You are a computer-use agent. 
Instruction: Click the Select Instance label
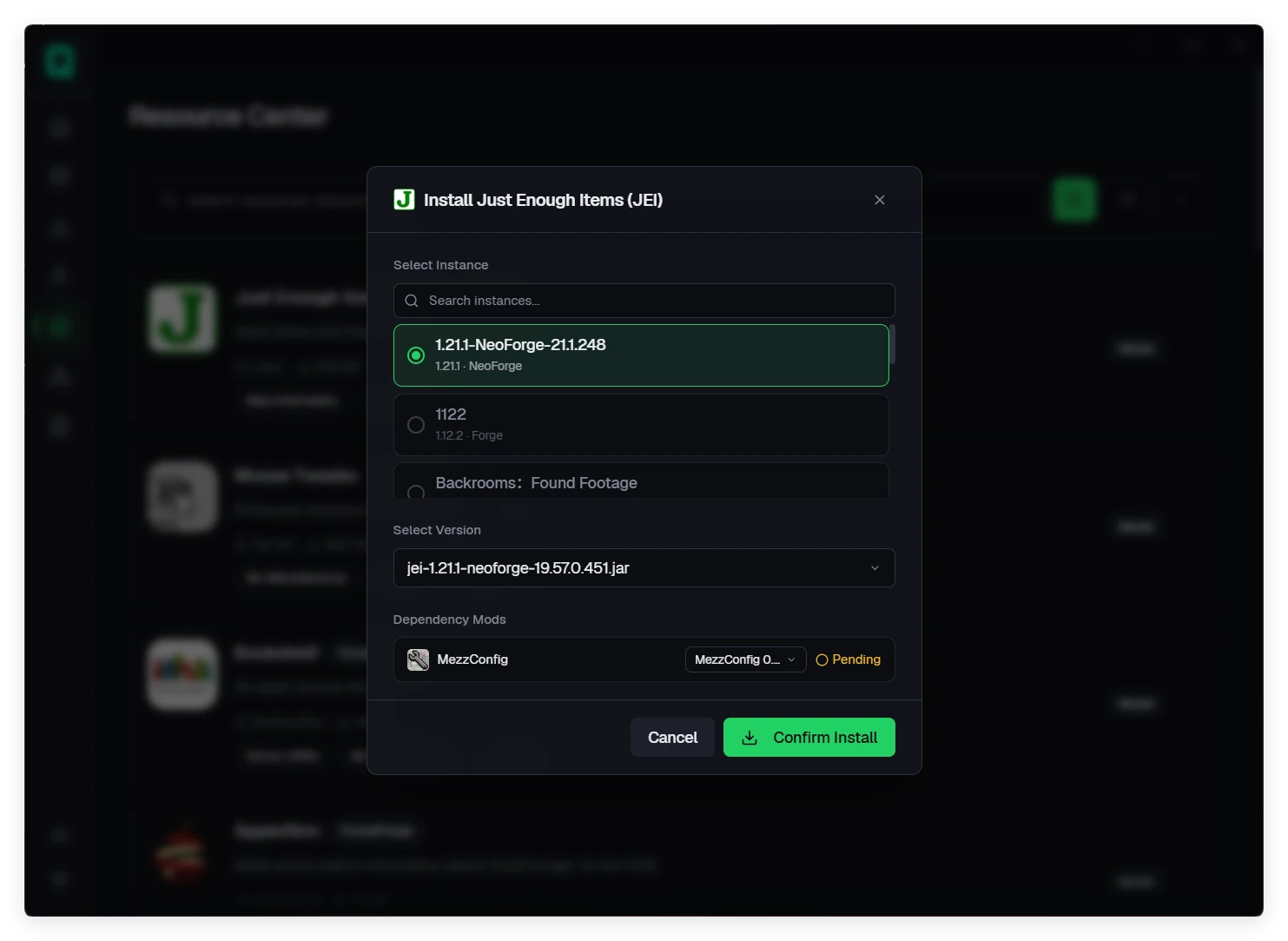coord(440,265)
